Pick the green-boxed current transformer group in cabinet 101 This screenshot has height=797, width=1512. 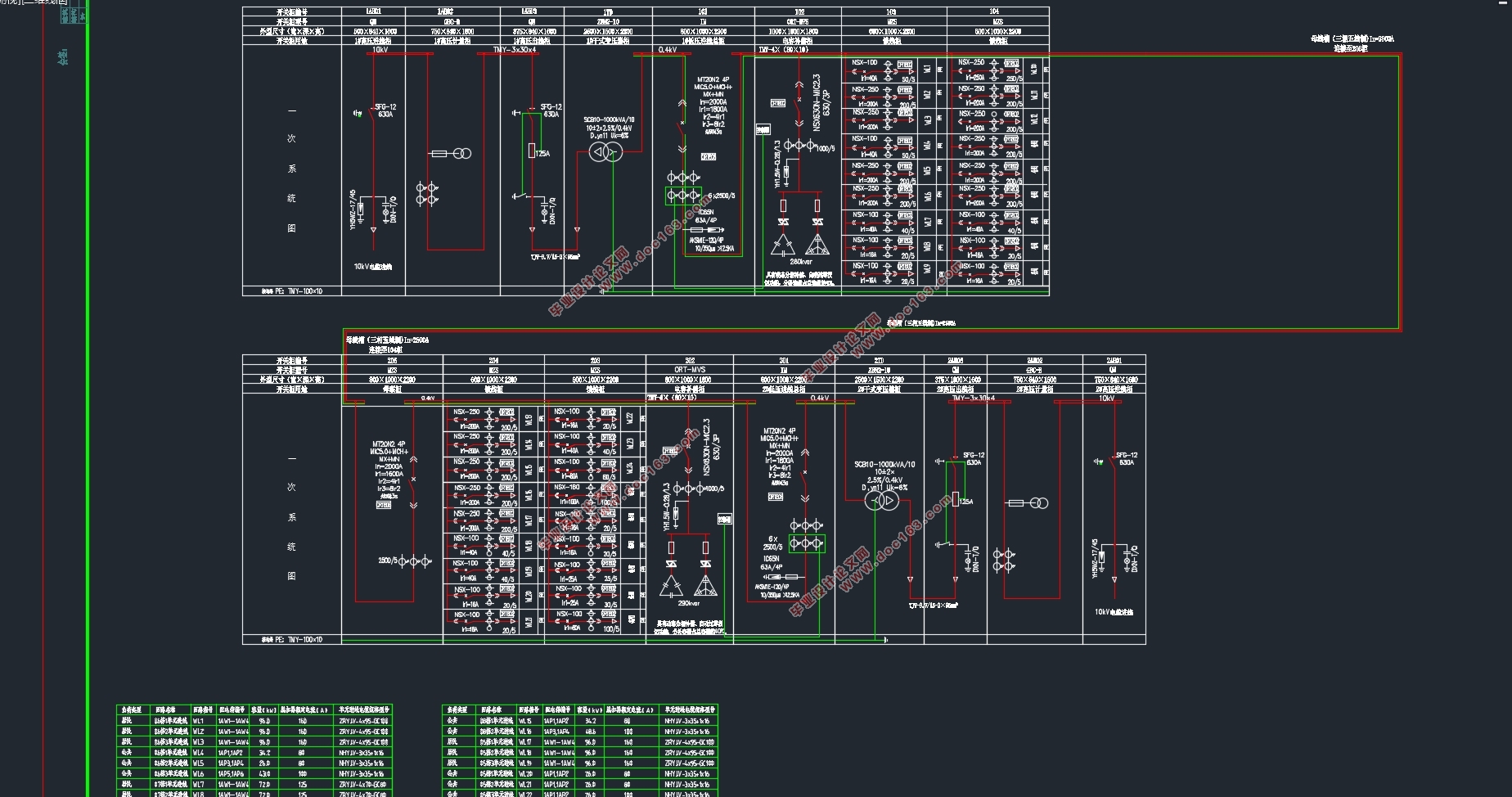pos(683,196)
